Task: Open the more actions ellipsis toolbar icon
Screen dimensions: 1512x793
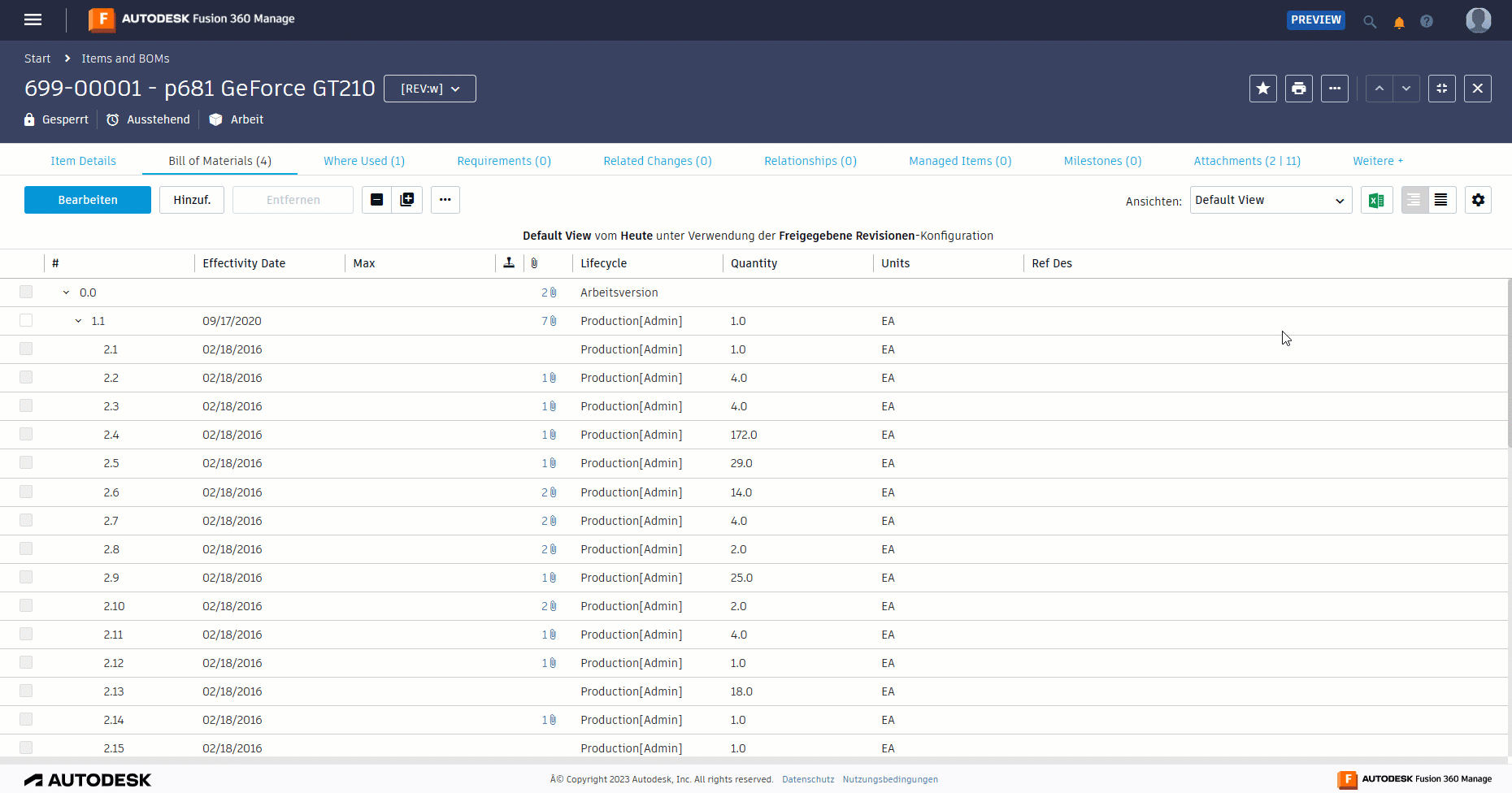Action: 445,199
